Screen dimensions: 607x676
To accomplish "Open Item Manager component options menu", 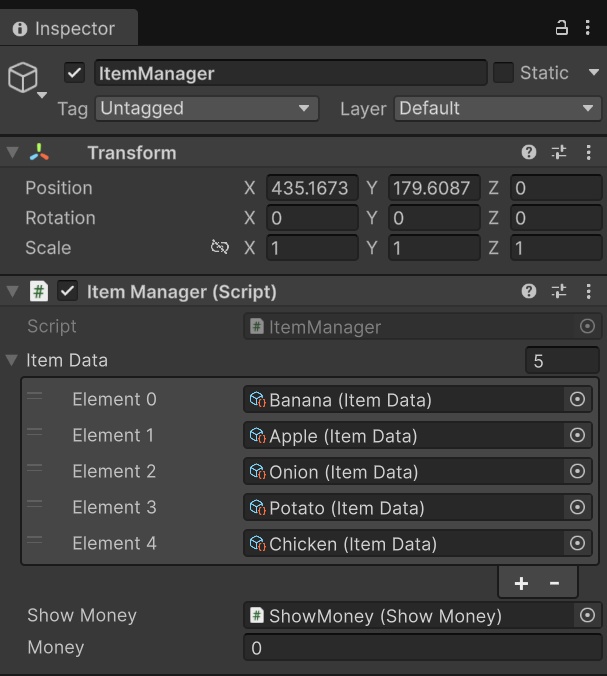I will coord(588,291).
